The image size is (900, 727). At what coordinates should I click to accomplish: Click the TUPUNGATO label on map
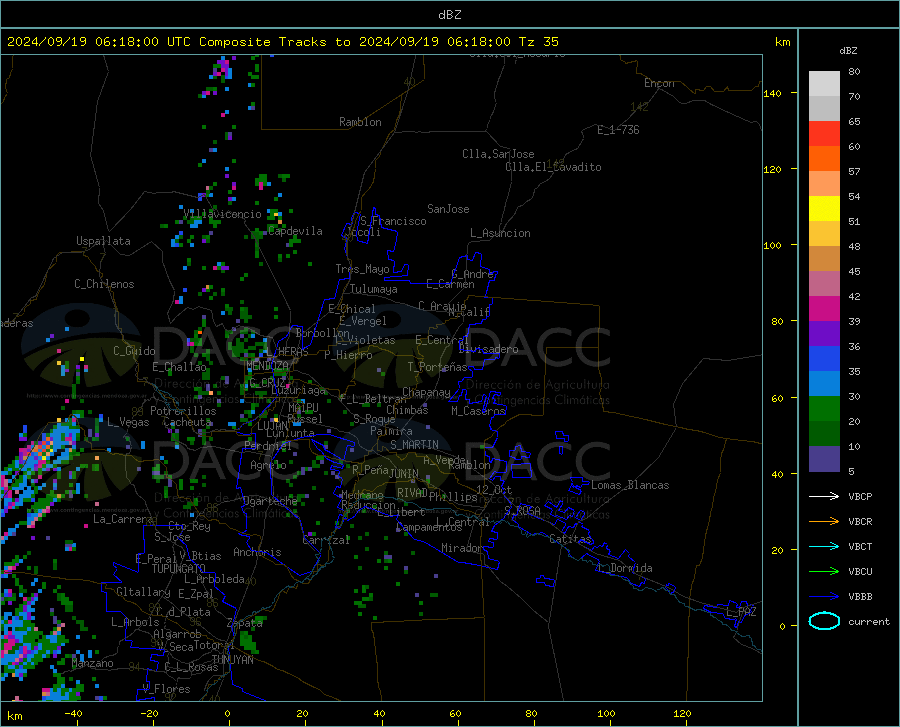(179, 569)
